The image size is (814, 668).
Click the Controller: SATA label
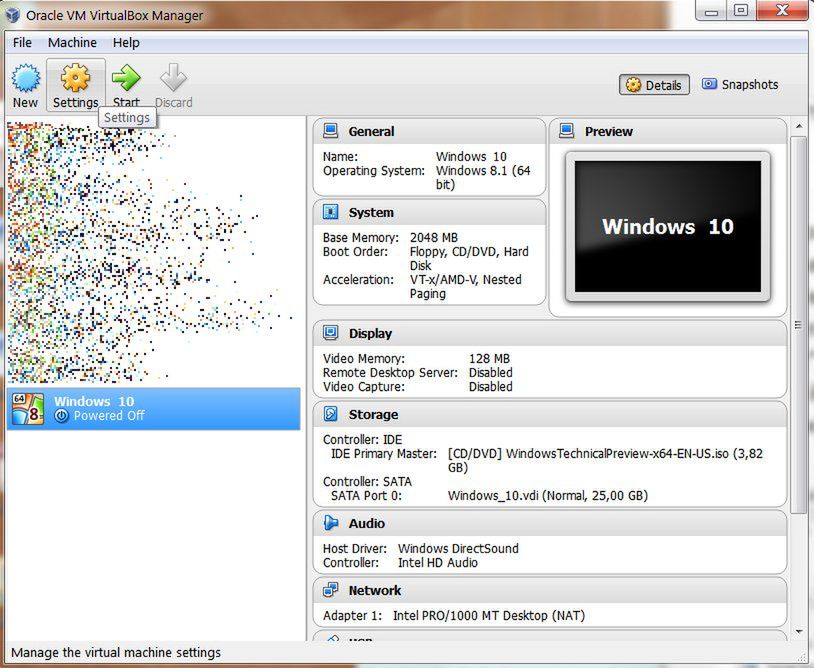(x=367, y=482)
